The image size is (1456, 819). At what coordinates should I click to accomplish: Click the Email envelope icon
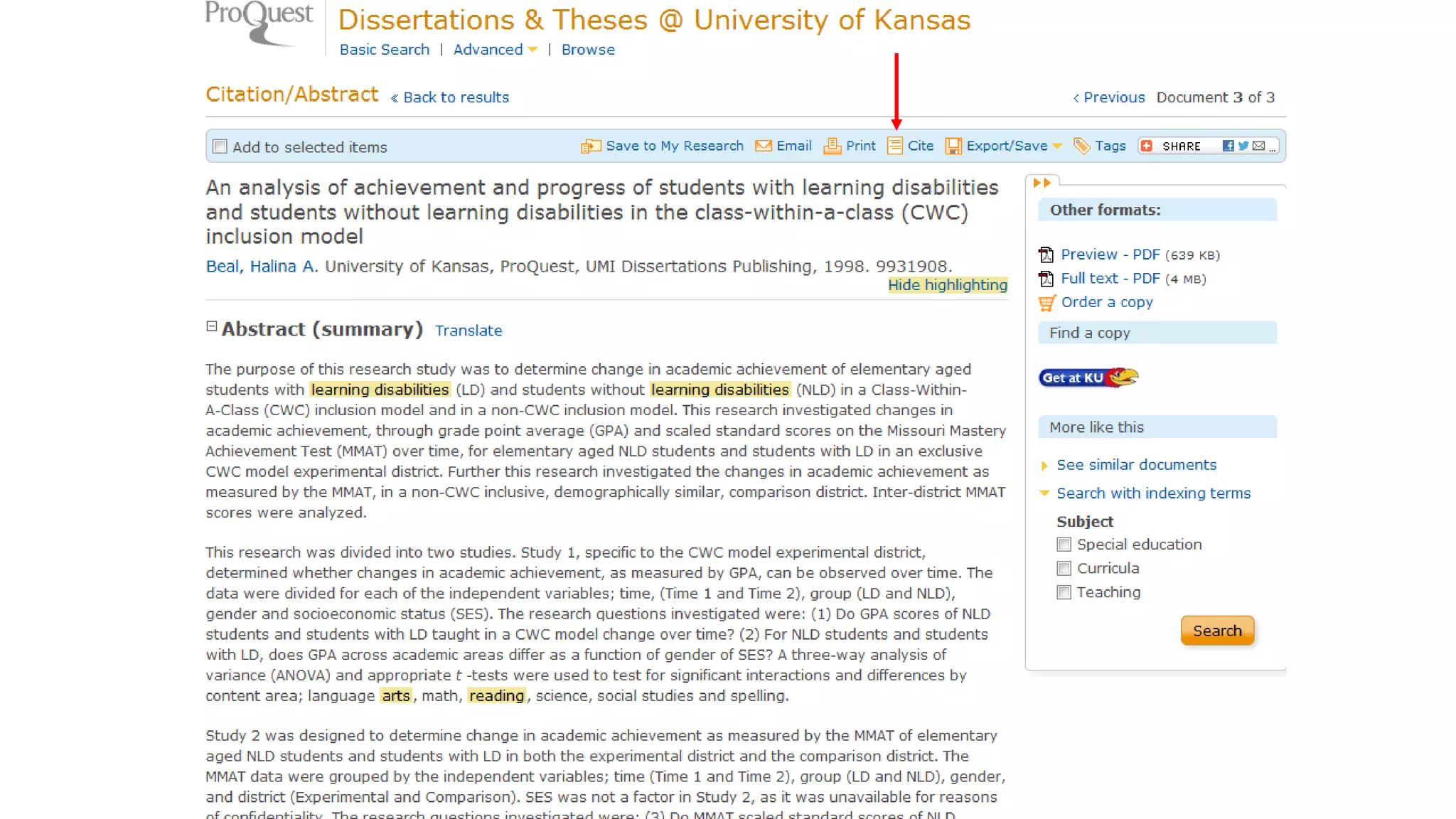pos(763,146)
